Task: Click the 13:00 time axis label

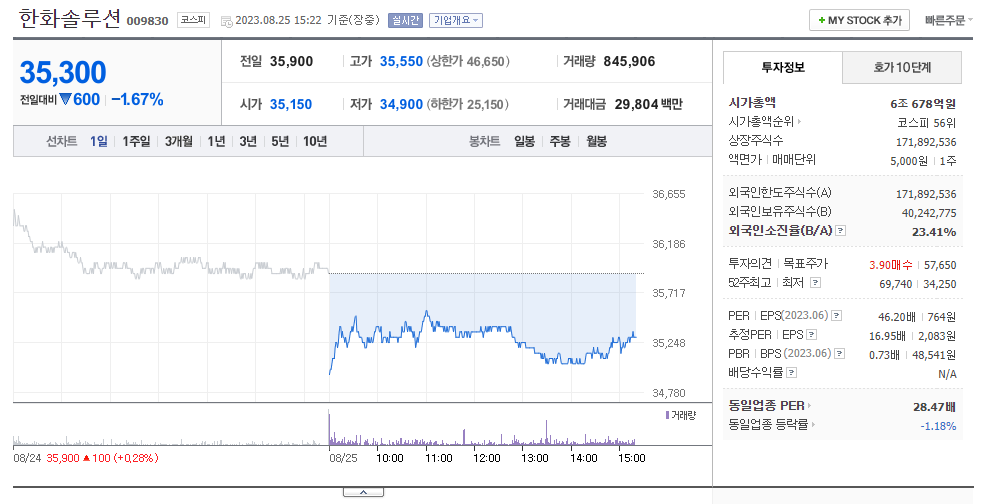Action: (535, 458)
